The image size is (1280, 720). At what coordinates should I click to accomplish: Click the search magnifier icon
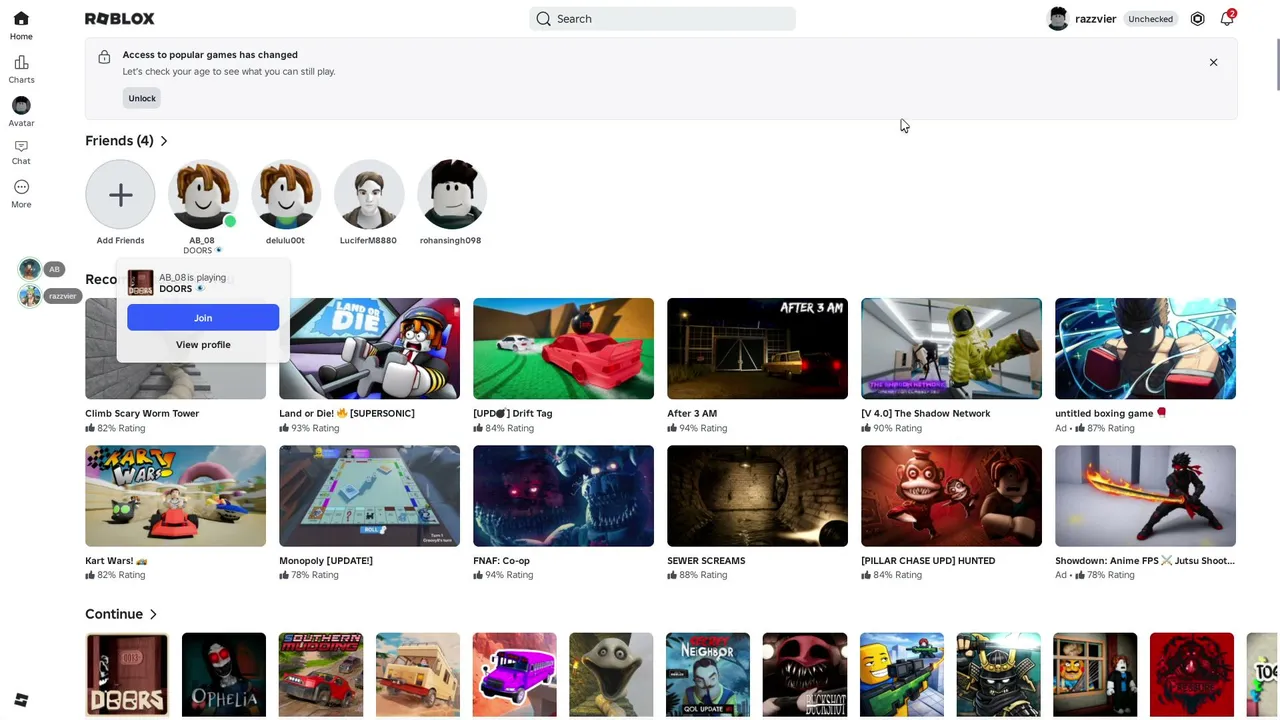click(x=543, y=19)
